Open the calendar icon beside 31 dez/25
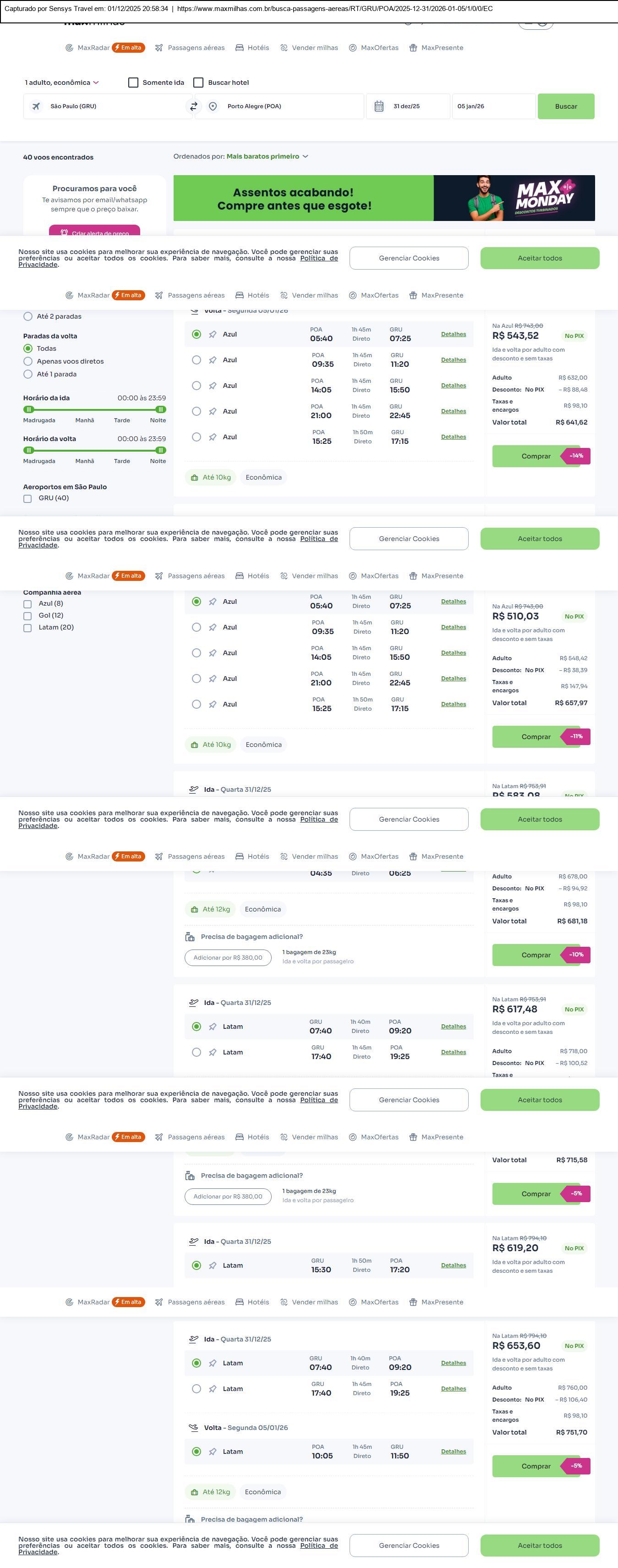618x1568 pixels. pos(378,106)
